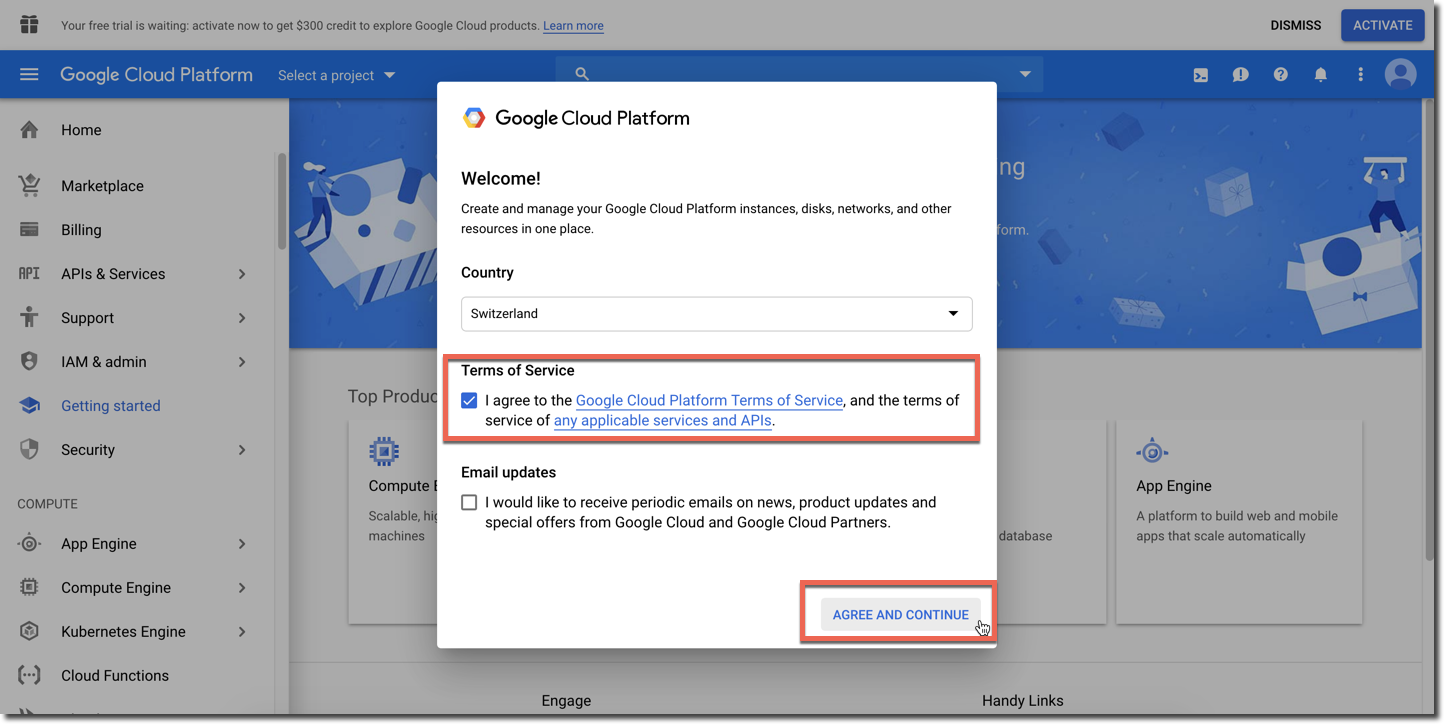Follow the Learn more link
This screenshot has height=724, width=1444.
[573, 26]
